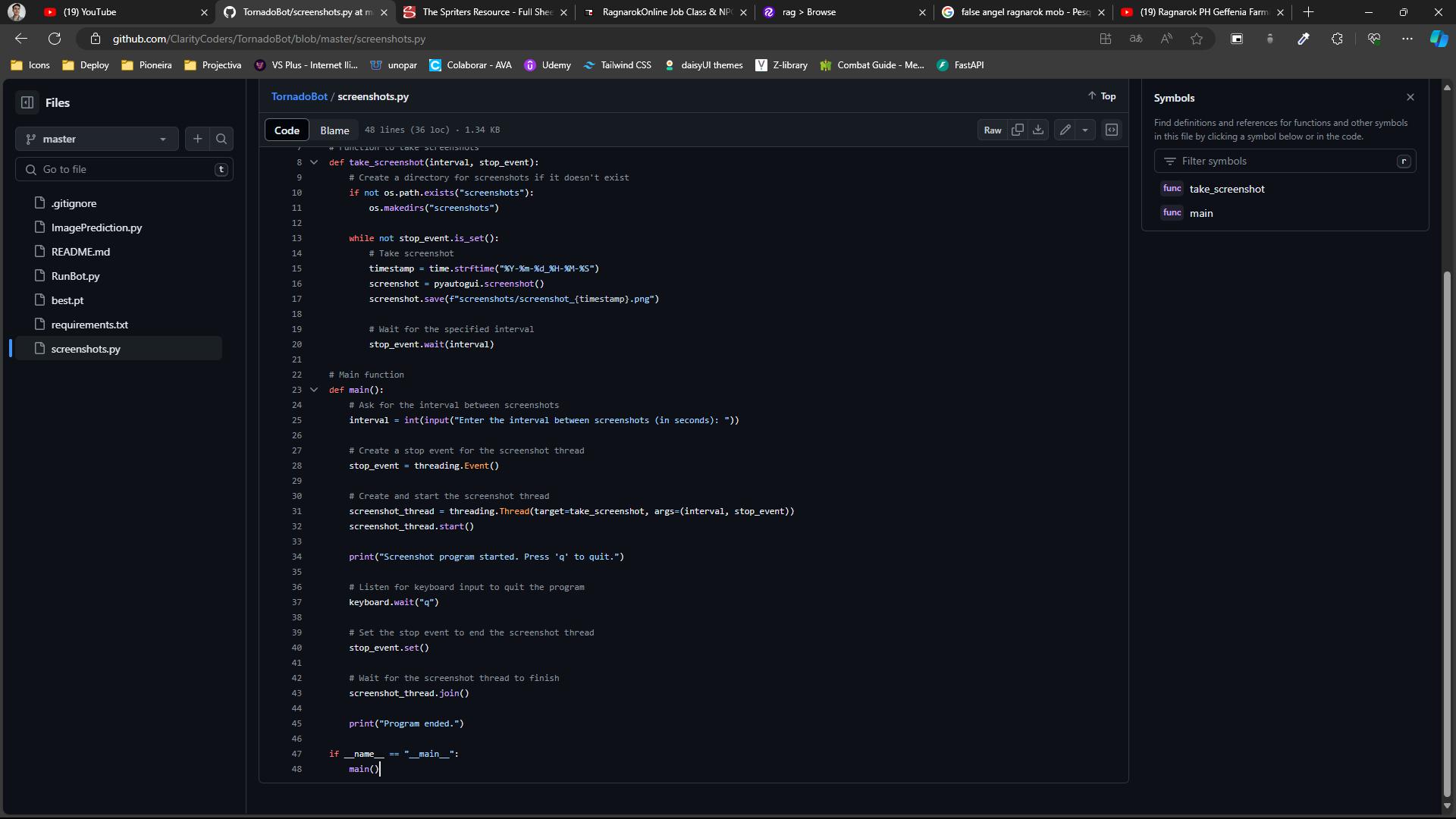
Task: Copy raw file contents icon
Action: point(1018,130)
